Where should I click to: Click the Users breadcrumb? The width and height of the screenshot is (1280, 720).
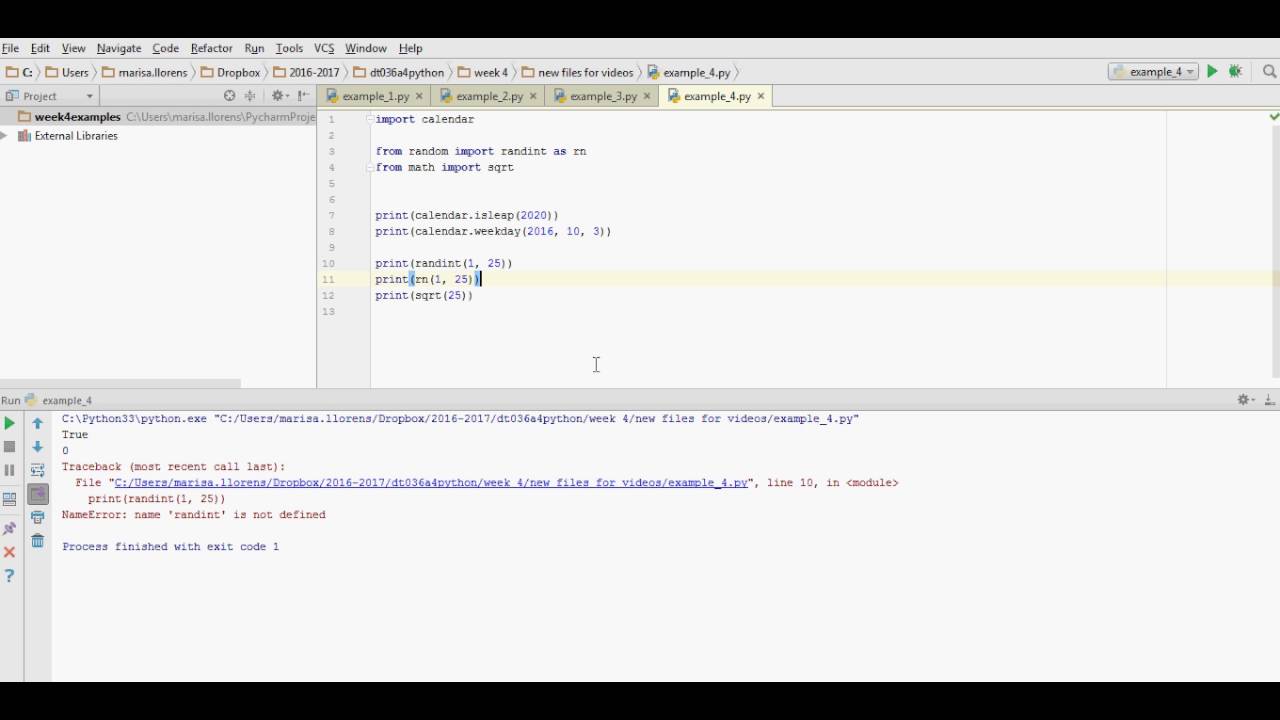click(x=67, y=72)
